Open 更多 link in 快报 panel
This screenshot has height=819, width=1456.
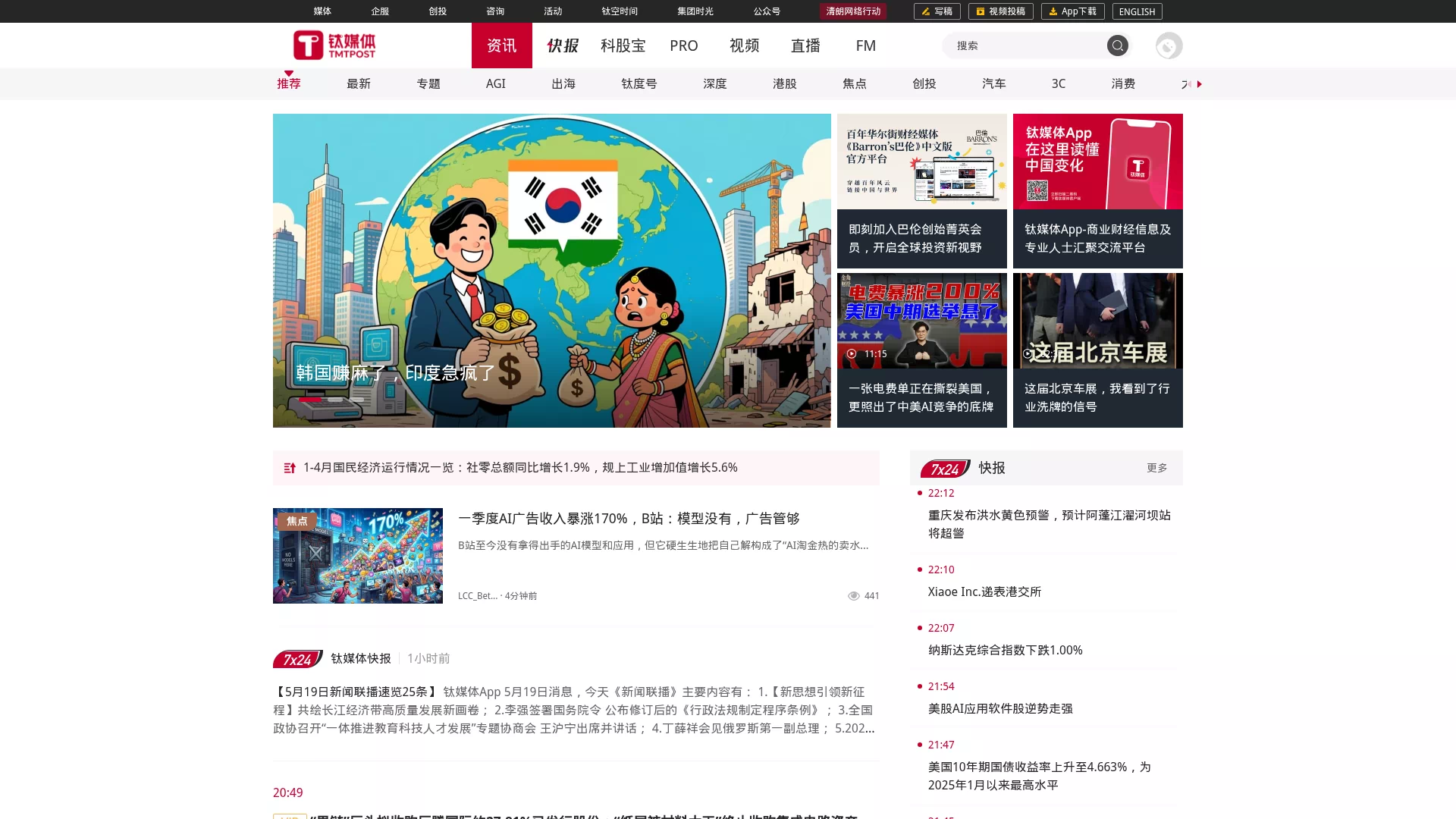click(1156, 468)
